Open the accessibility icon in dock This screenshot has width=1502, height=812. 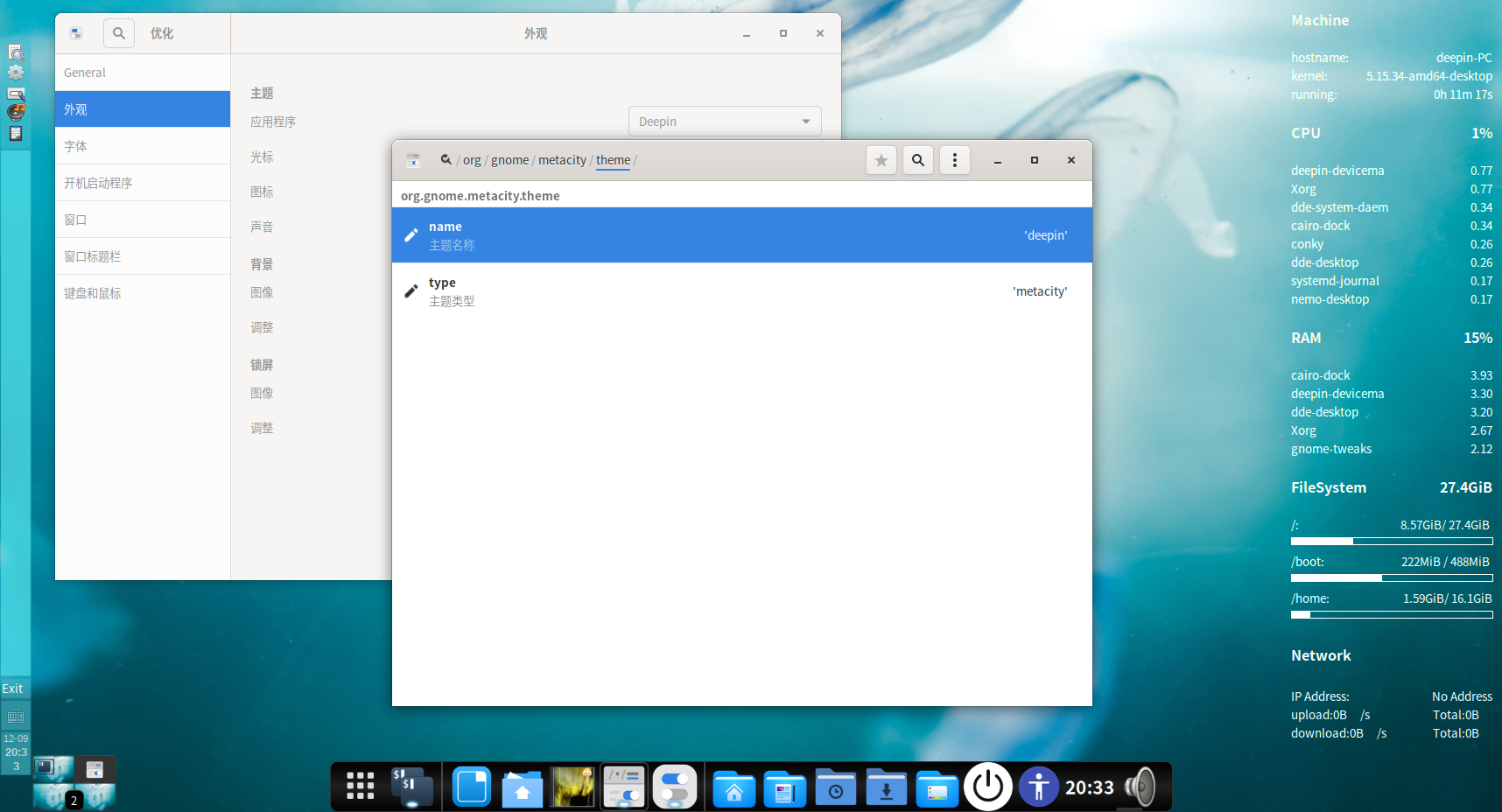tap(1038, 787)
